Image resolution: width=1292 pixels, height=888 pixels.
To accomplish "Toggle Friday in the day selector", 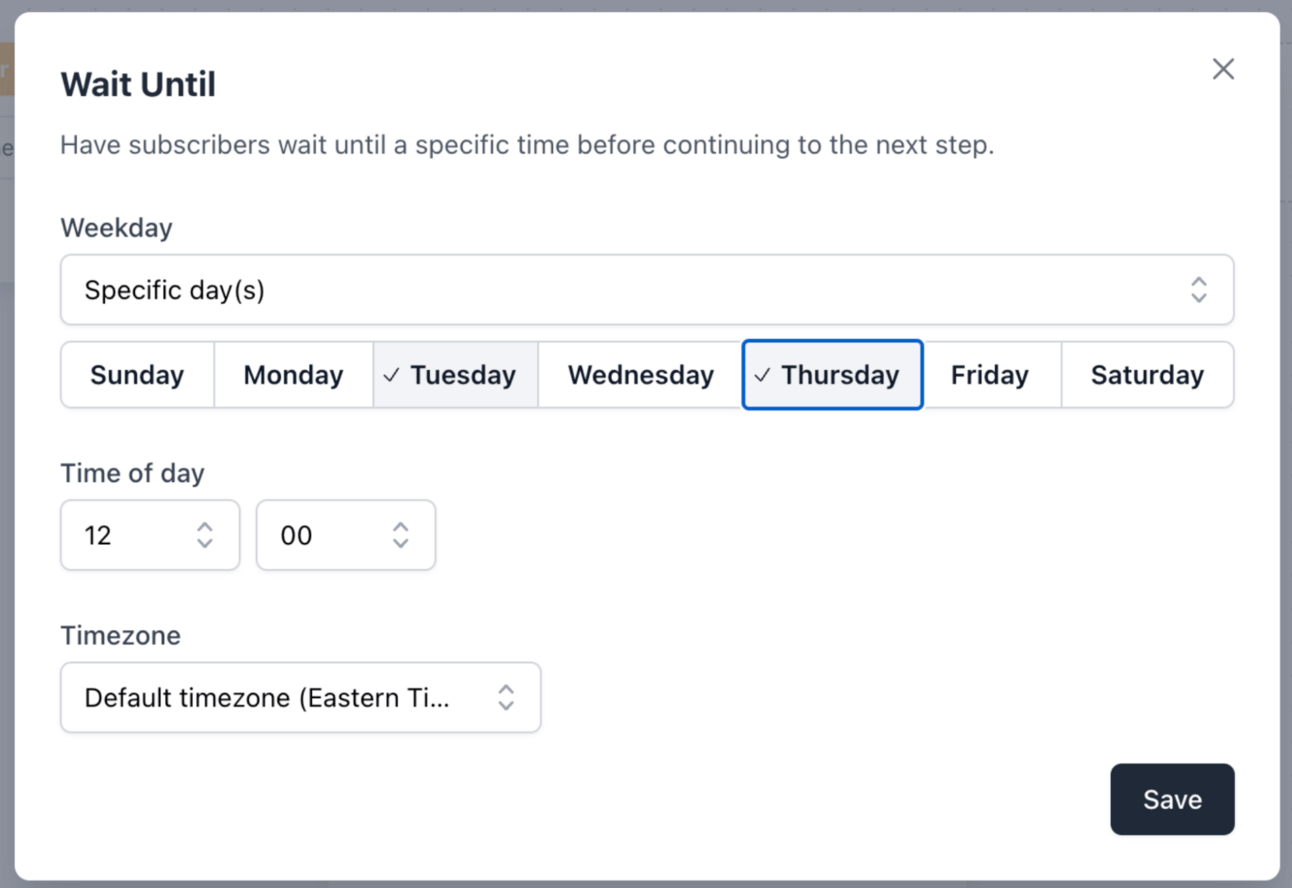I will tap(991, 375).
